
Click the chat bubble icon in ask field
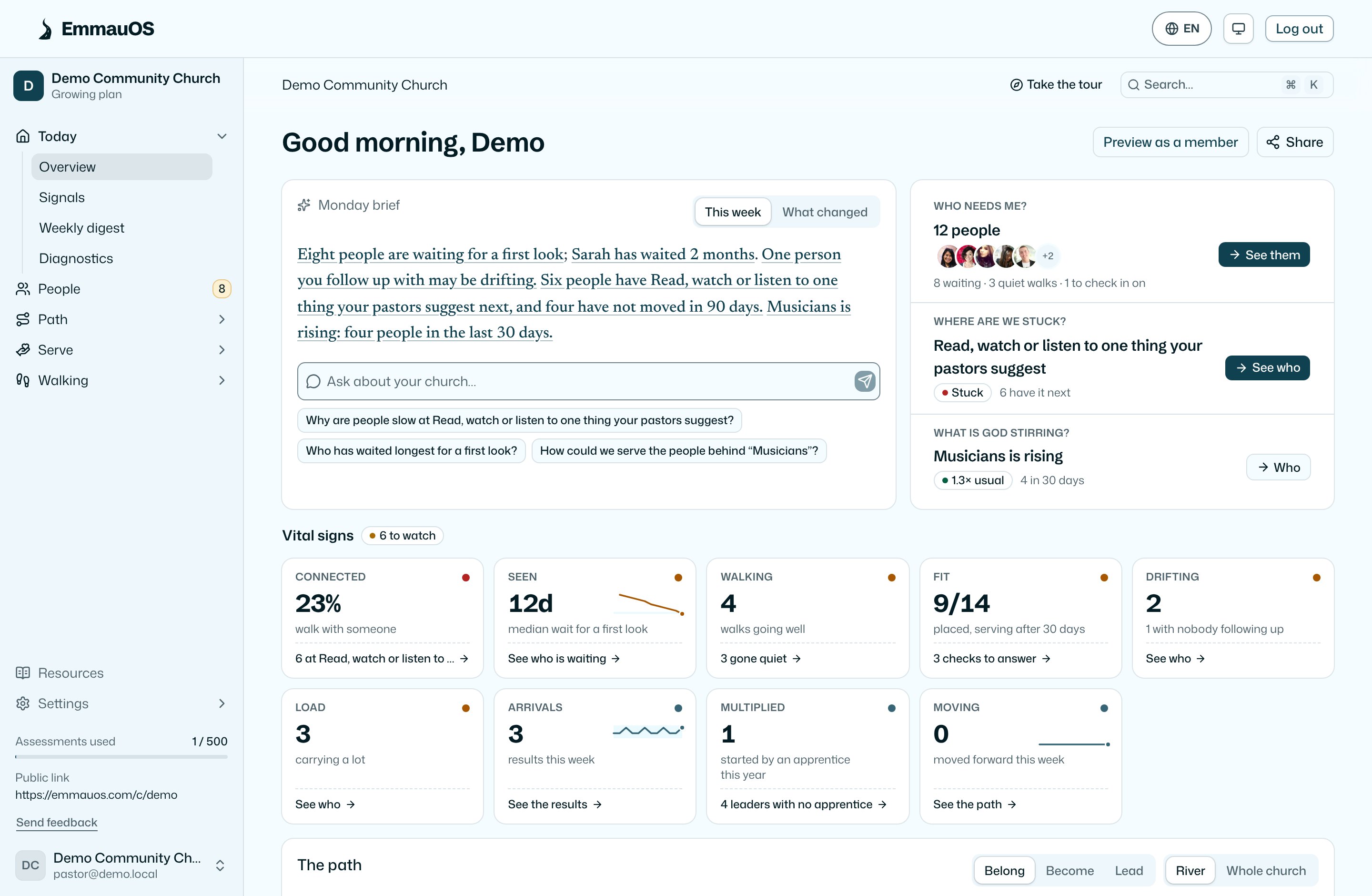tap(313, 382)
